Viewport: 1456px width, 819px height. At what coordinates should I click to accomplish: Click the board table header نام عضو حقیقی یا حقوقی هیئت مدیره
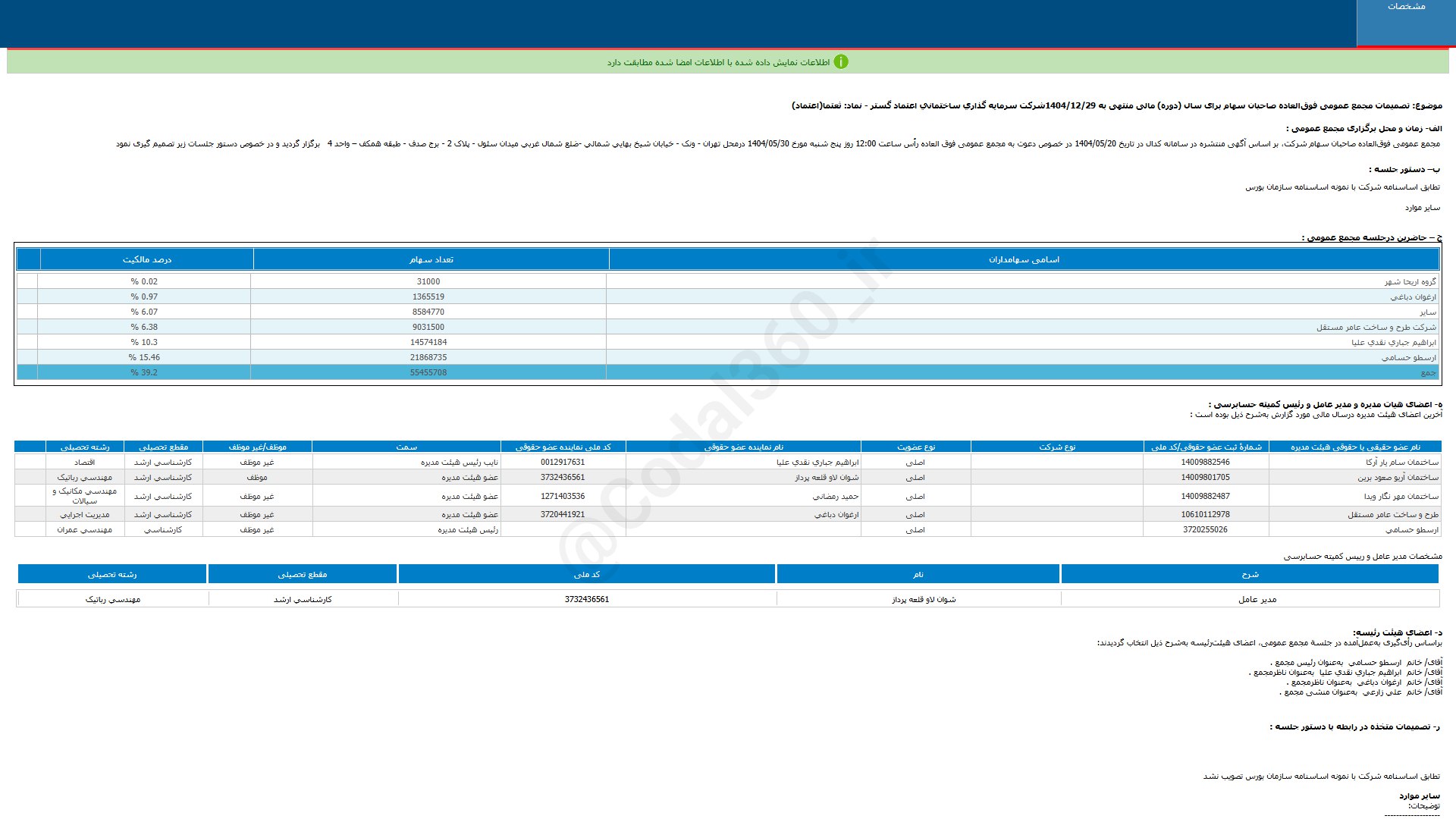click(x=1355, y=447)
